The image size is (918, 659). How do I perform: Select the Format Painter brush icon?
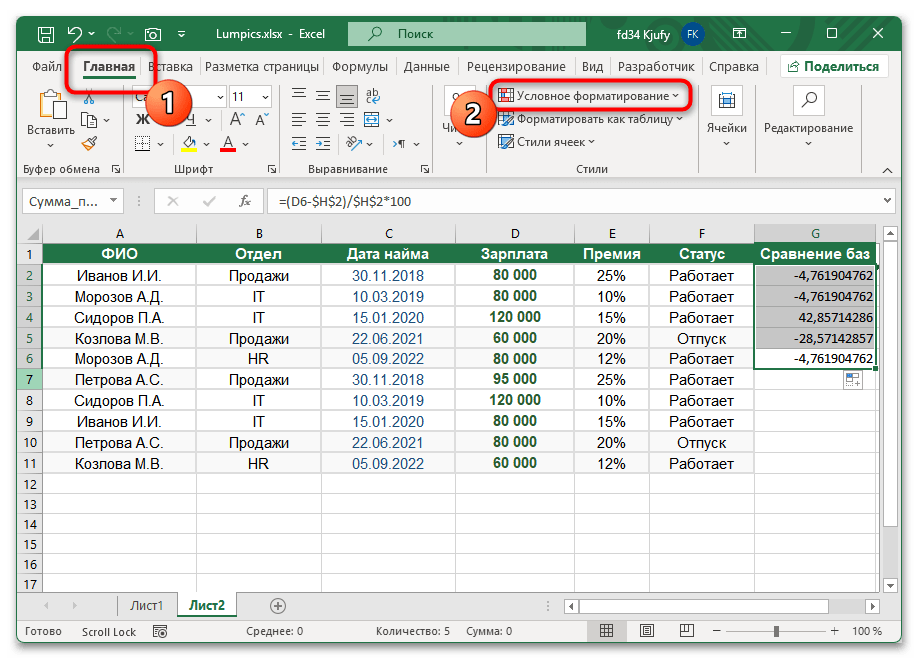click(89, 144)
